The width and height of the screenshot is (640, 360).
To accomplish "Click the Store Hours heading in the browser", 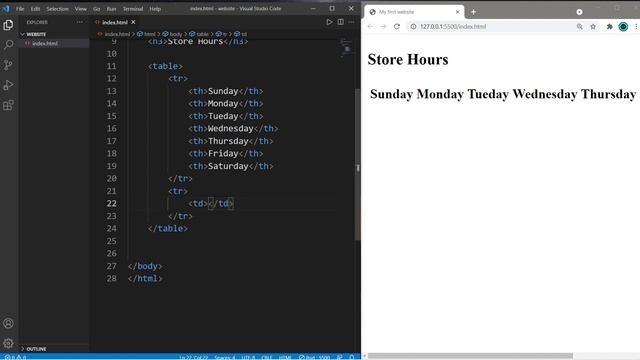I will pyautogui.click(x=408, y=60).
